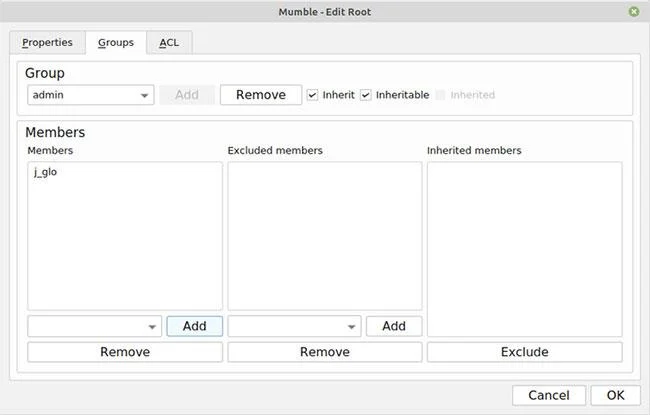The width and height of the screenshot is (650, 415).
Task: Click Add under the Members list
Action: tap(194, 326)
